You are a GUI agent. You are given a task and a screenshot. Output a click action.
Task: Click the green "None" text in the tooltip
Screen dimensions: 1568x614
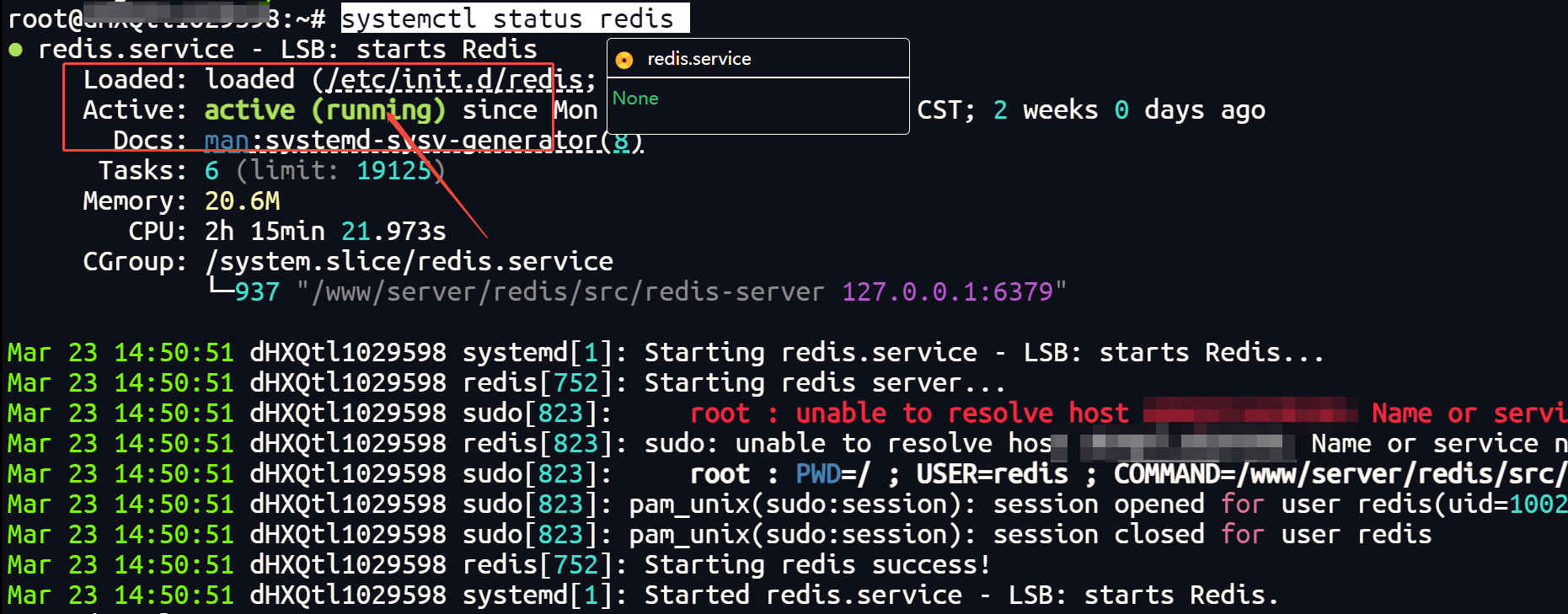tap(635, 99)
